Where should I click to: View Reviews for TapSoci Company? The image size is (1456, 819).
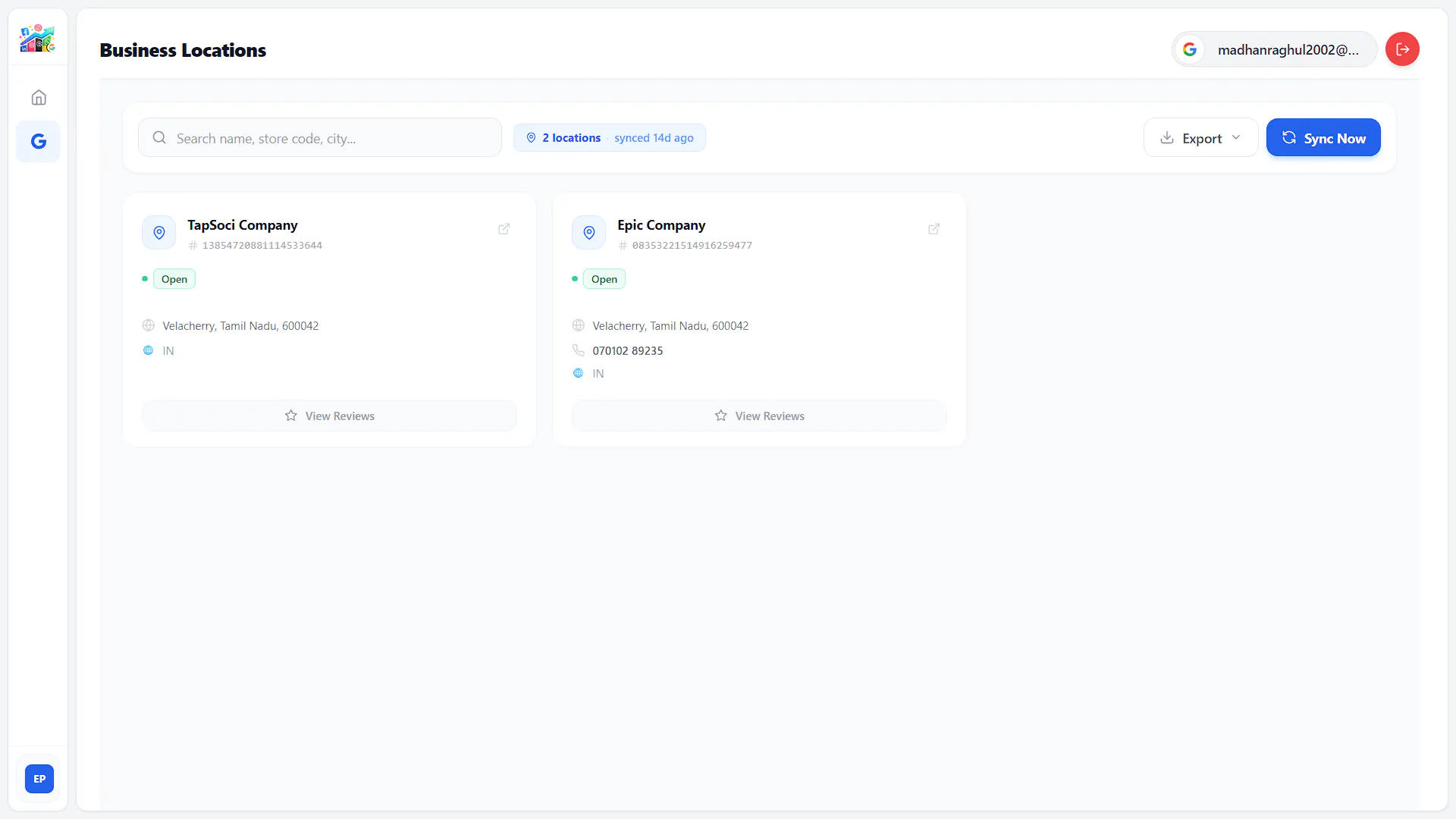pos(329,416)
